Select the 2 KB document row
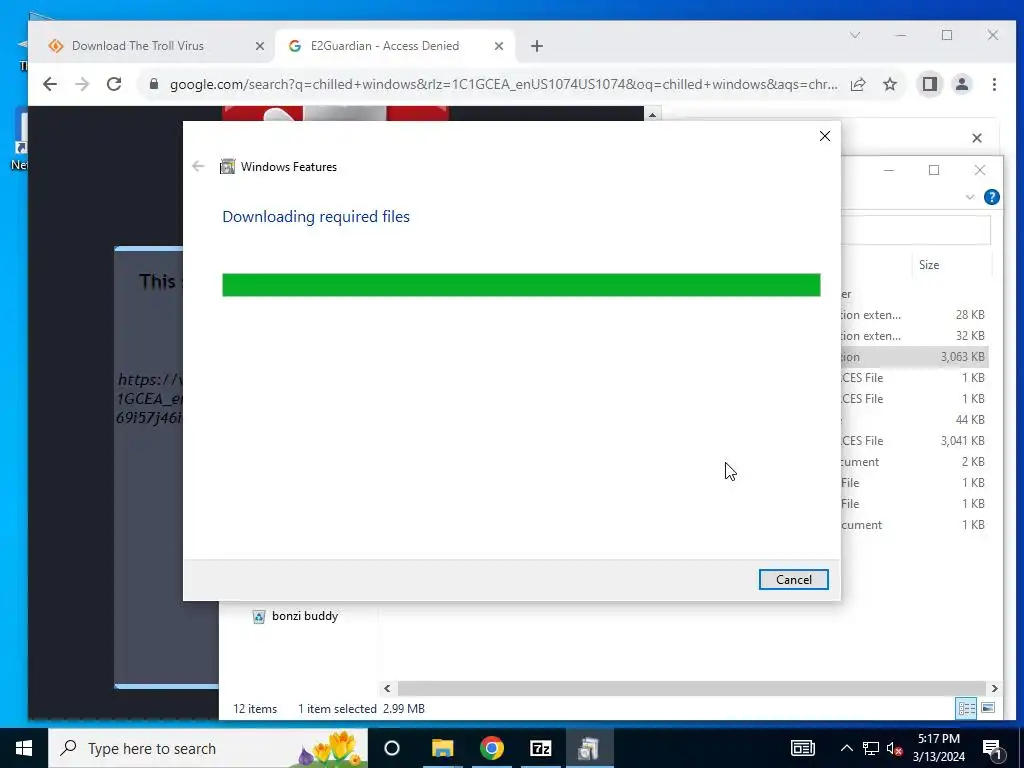 [x=914, y=462]
